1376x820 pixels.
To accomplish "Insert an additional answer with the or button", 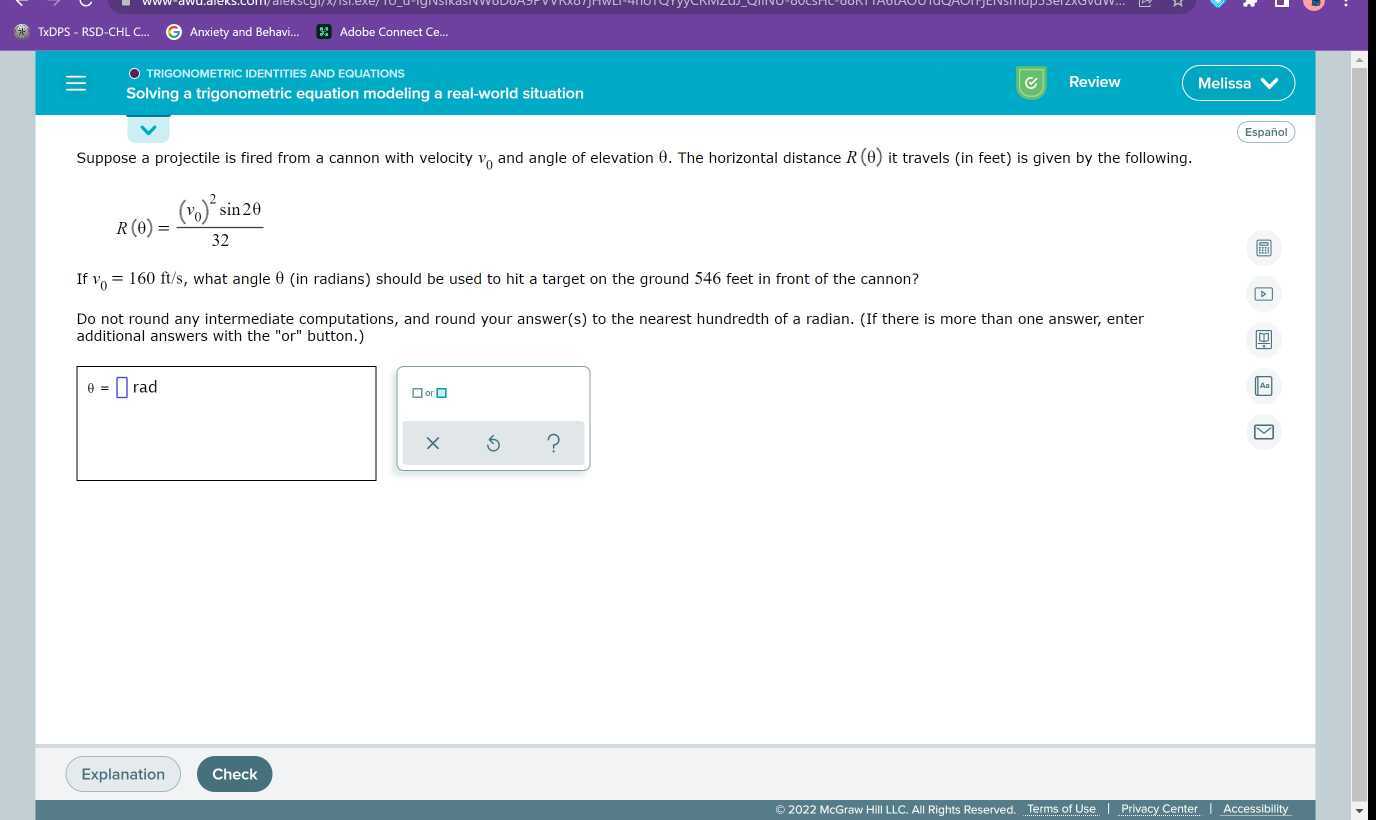I will [x=429, y=392].
